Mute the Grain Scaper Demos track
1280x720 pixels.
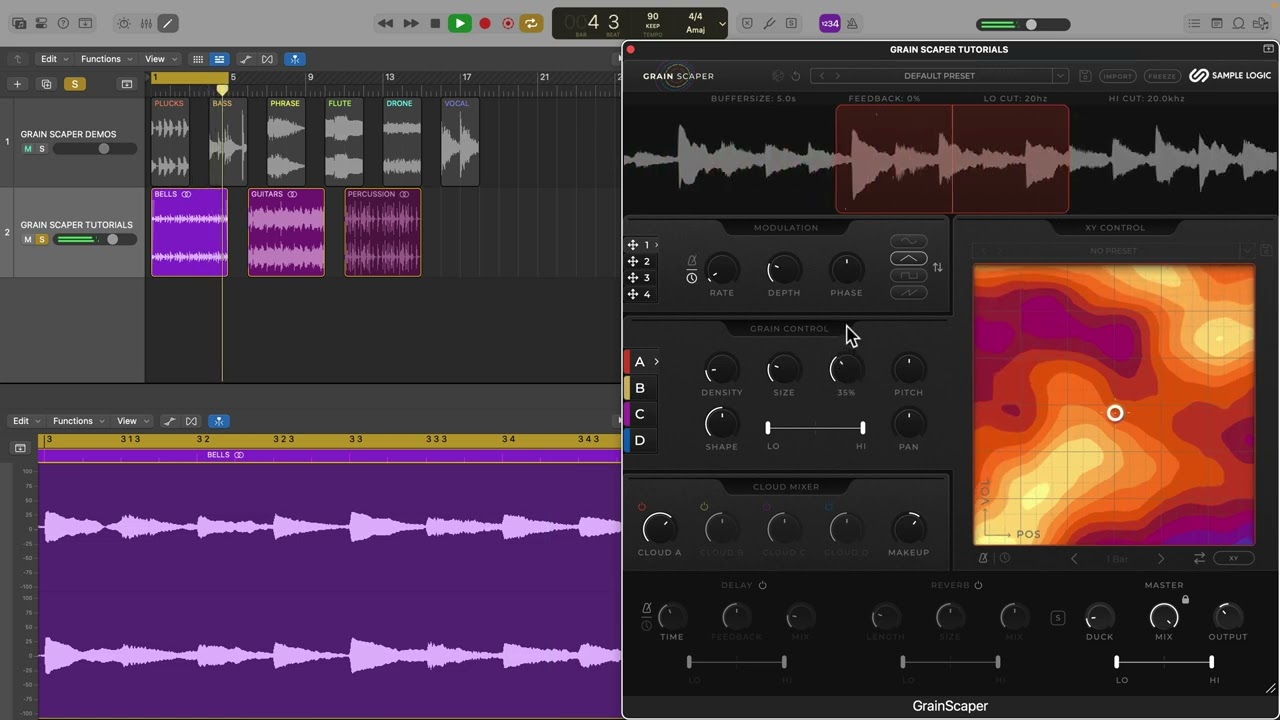click(x=28, y=149)
